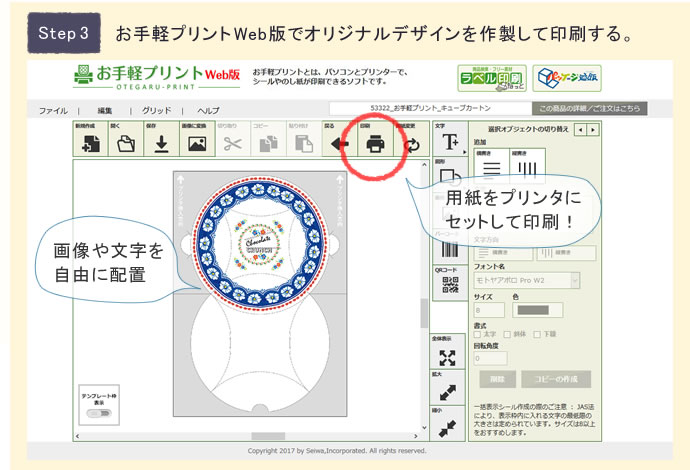
Task: Click the horizontal canvas scrollbar thumb
Action: (x=268, y=436)
